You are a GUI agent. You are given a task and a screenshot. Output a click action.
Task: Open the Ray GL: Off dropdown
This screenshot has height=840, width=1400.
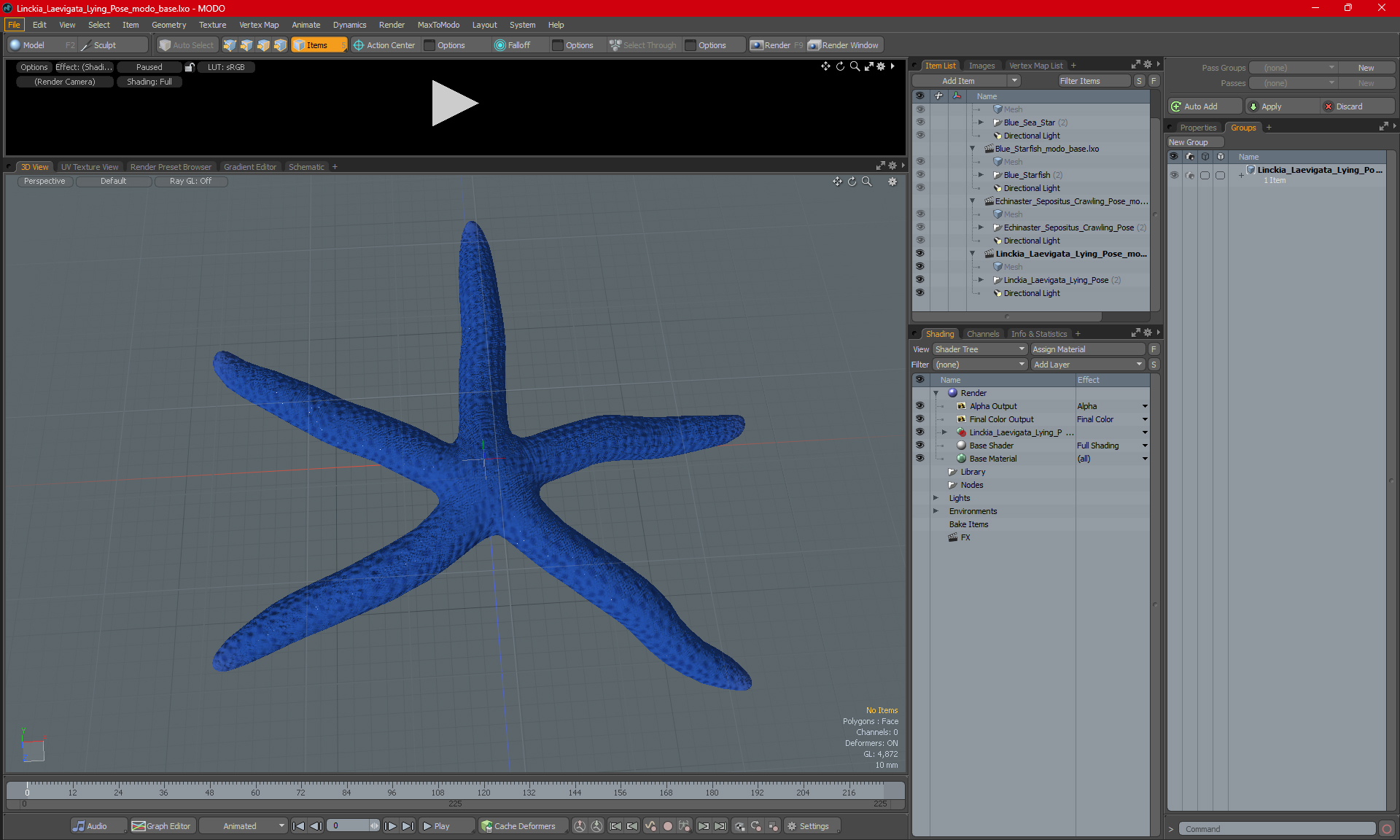point(191,182)
